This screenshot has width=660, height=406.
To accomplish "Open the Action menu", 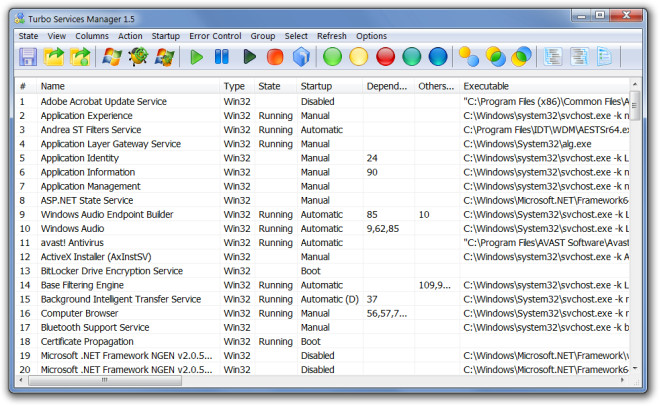I will 130,36.
